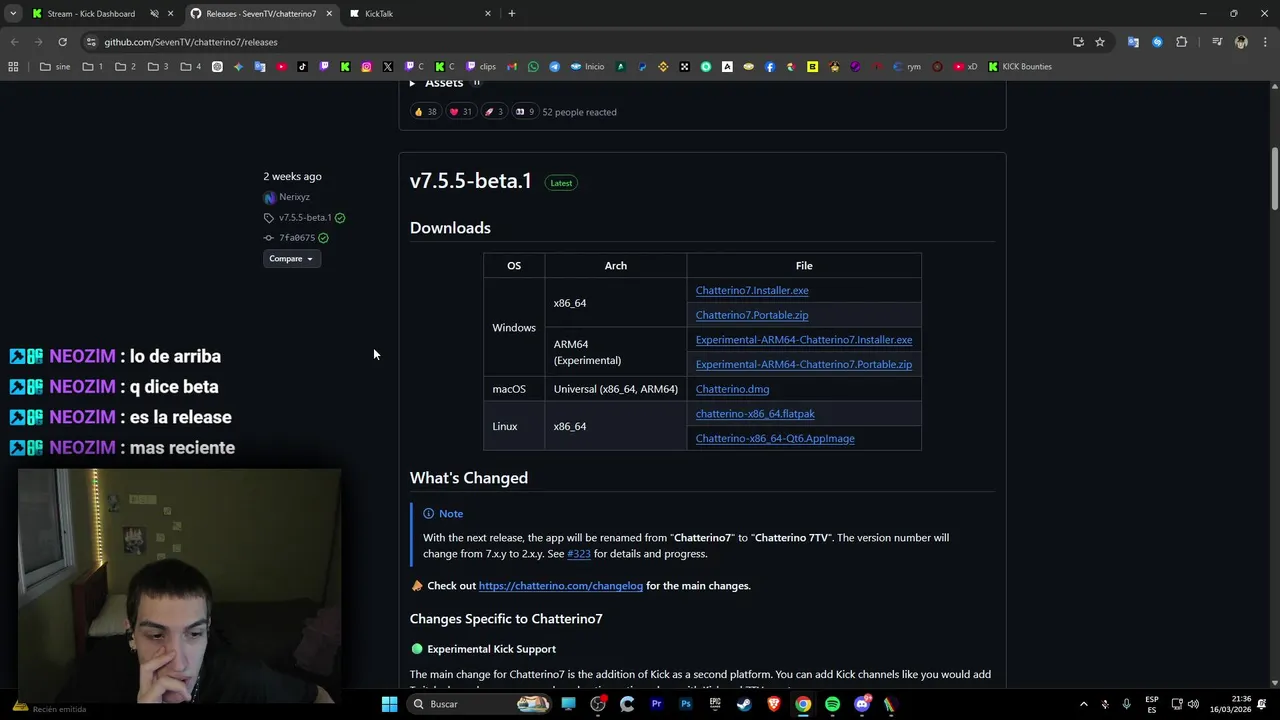Open the TikTok bookmark icon
The image size is (1280, 720).
pyautogui.click(x=302, y=67)
